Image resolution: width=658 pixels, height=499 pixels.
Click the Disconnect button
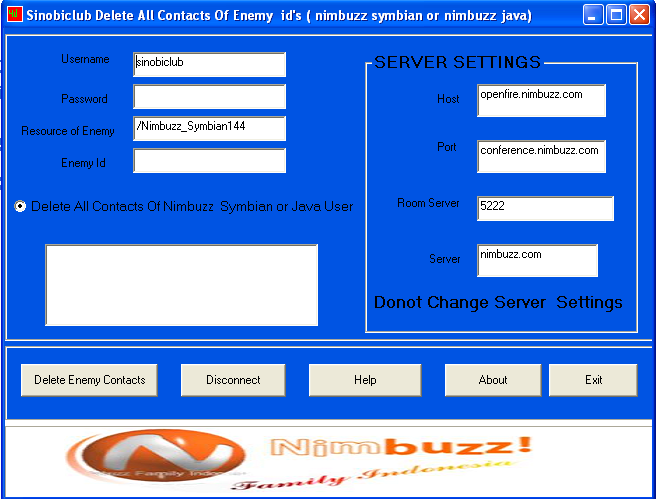pos(233,380)
